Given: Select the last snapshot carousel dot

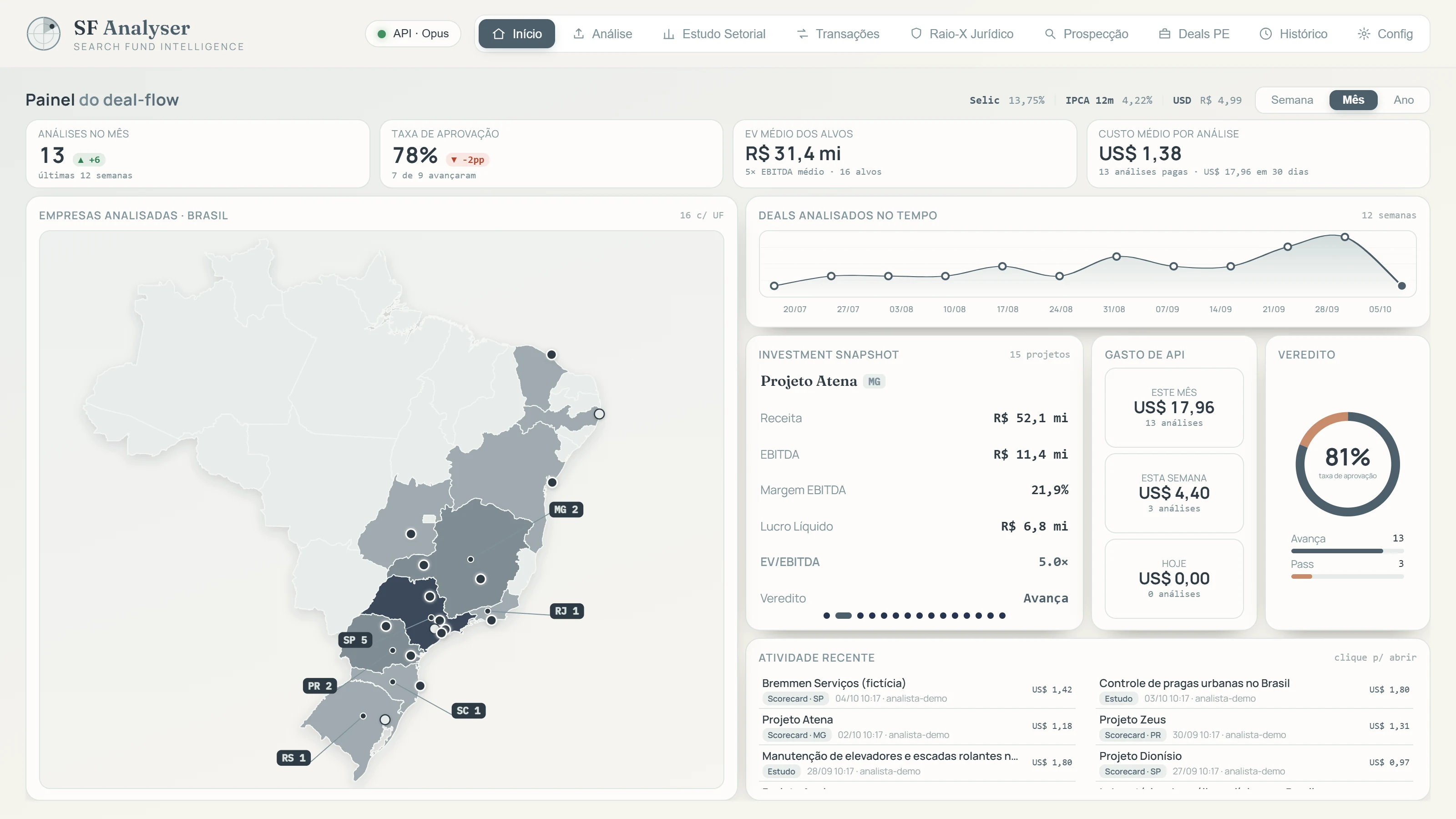Looking at the screenshot, I should [1002, 616].
